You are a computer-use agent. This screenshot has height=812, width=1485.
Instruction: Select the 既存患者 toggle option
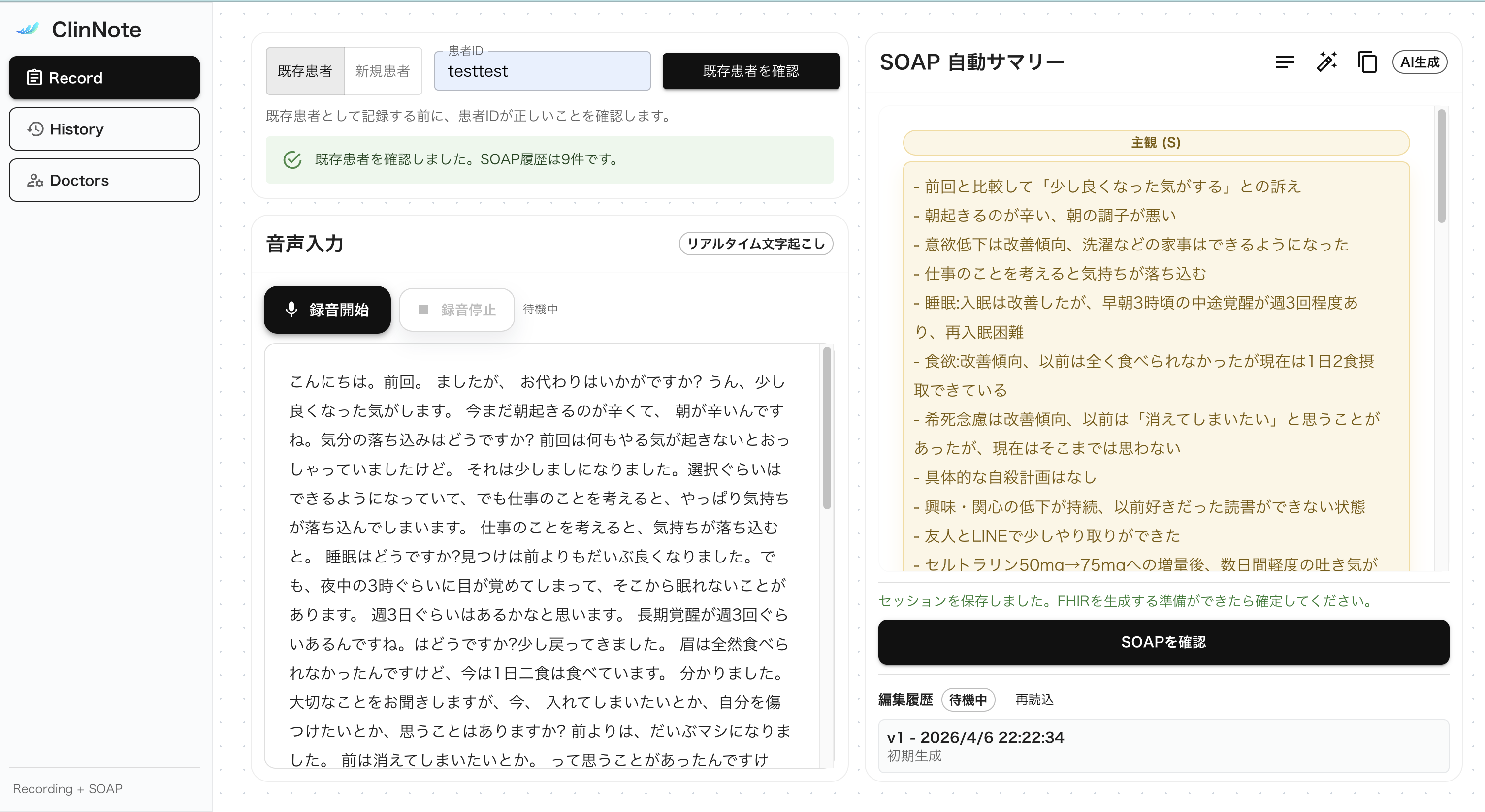pos(305,71)
